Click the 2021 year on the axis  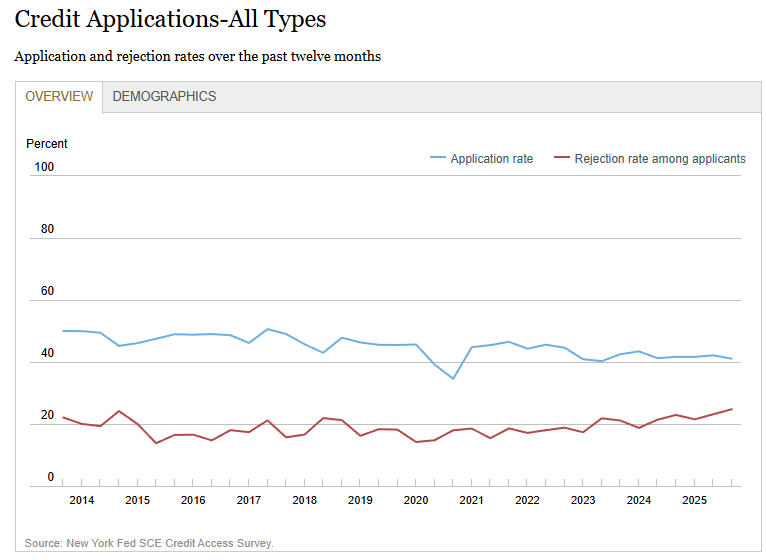[x=471, y=500]
